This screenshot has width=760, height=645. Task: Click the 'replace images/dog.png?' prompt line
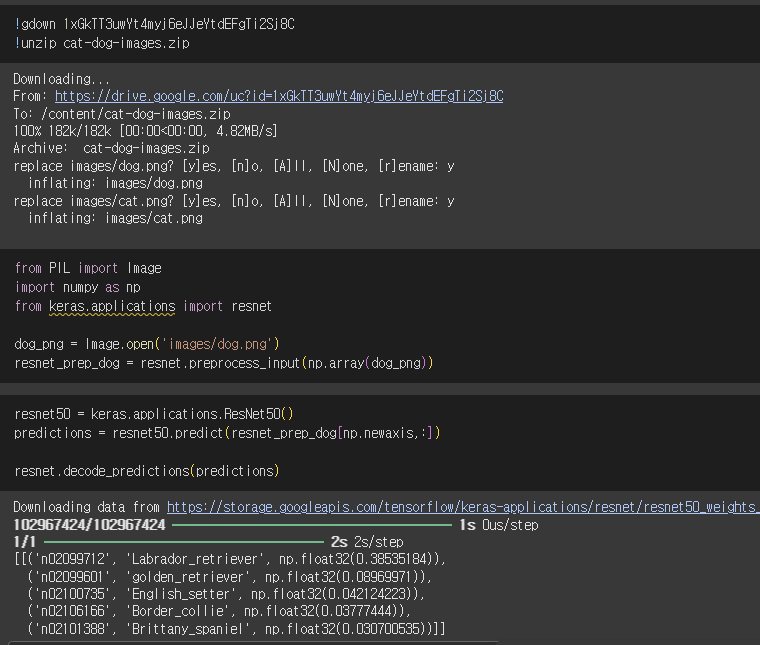pyautogui.click(x=234, y=166)
